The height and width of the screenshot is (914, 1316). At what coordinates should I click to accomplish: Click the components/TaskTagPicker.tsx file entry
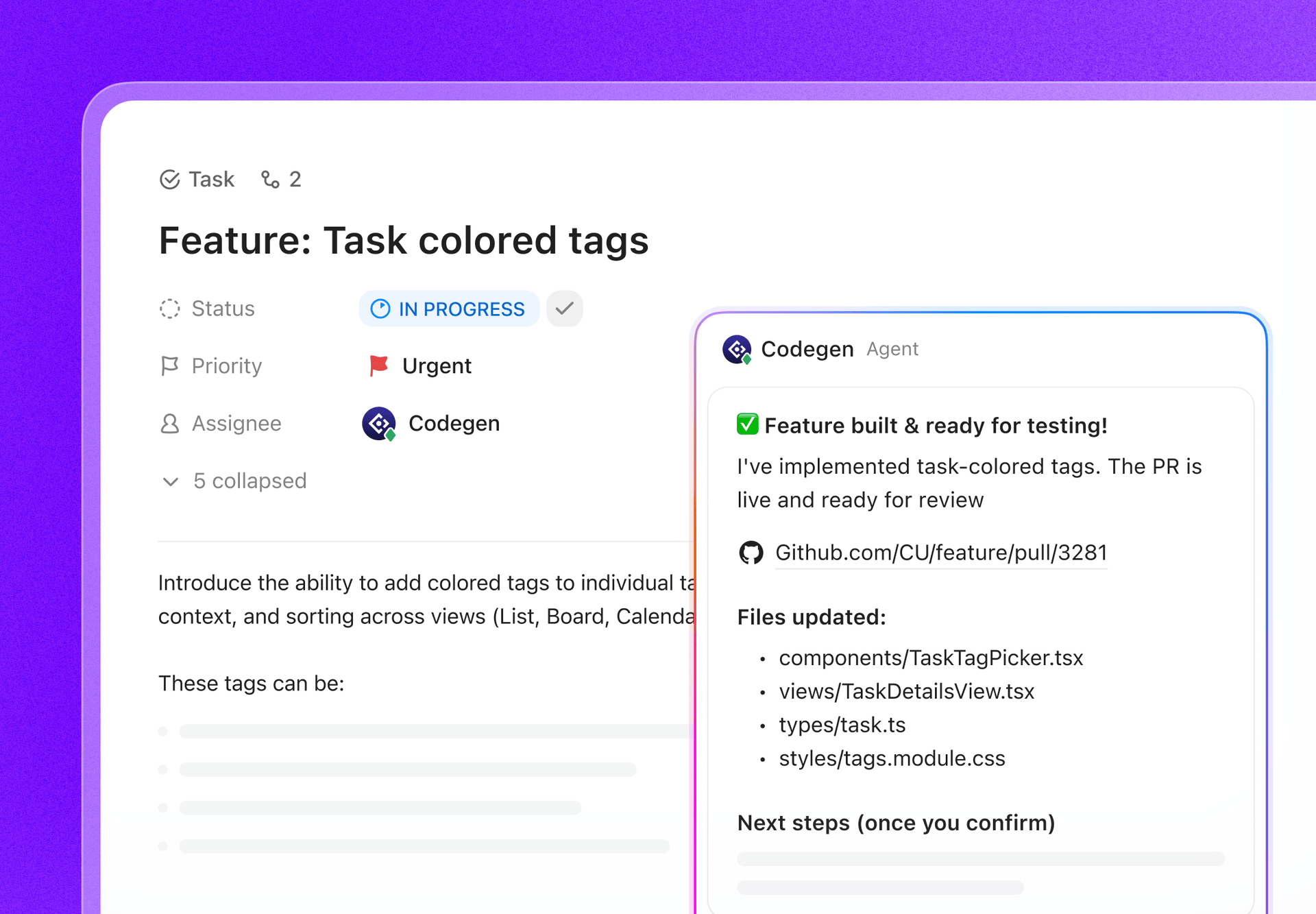(931, 658)
